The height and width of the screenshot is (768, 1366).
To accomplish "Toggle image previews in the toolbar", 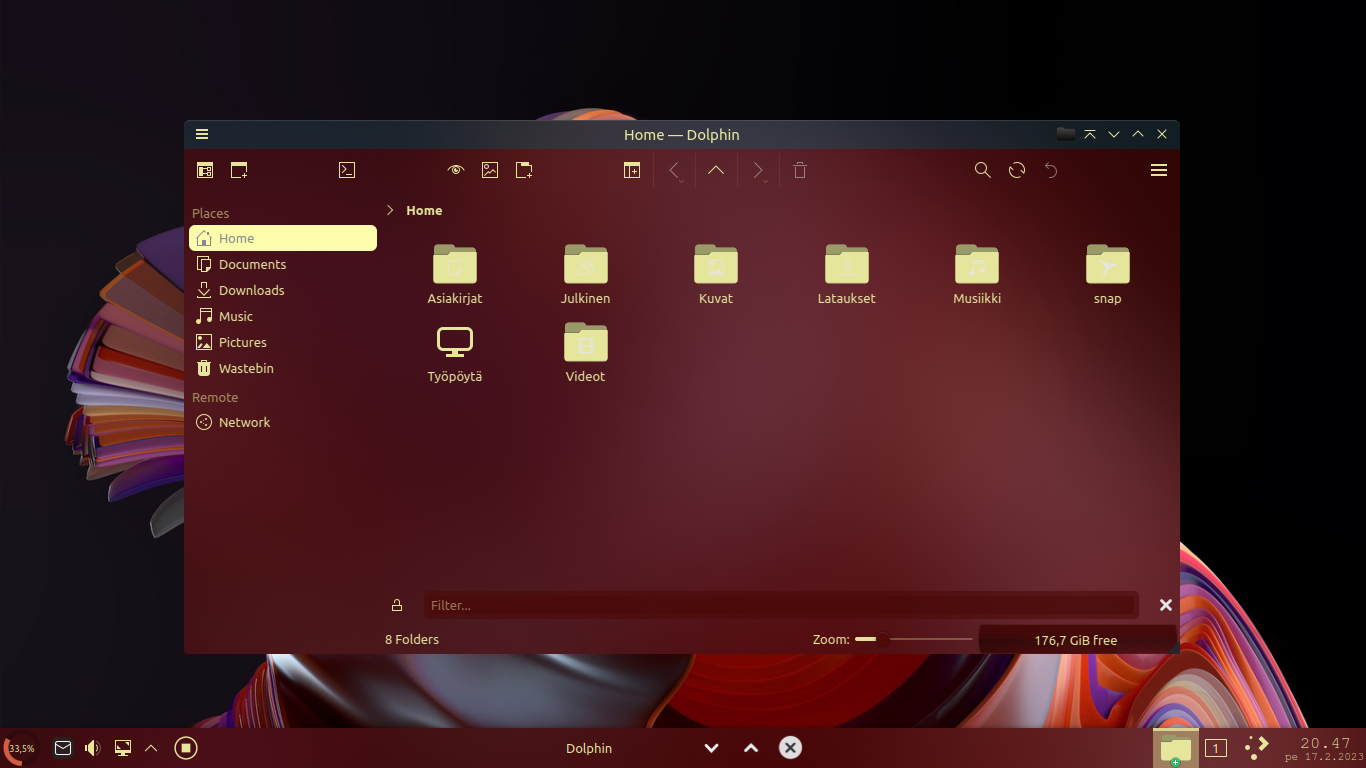I will 490,170.
